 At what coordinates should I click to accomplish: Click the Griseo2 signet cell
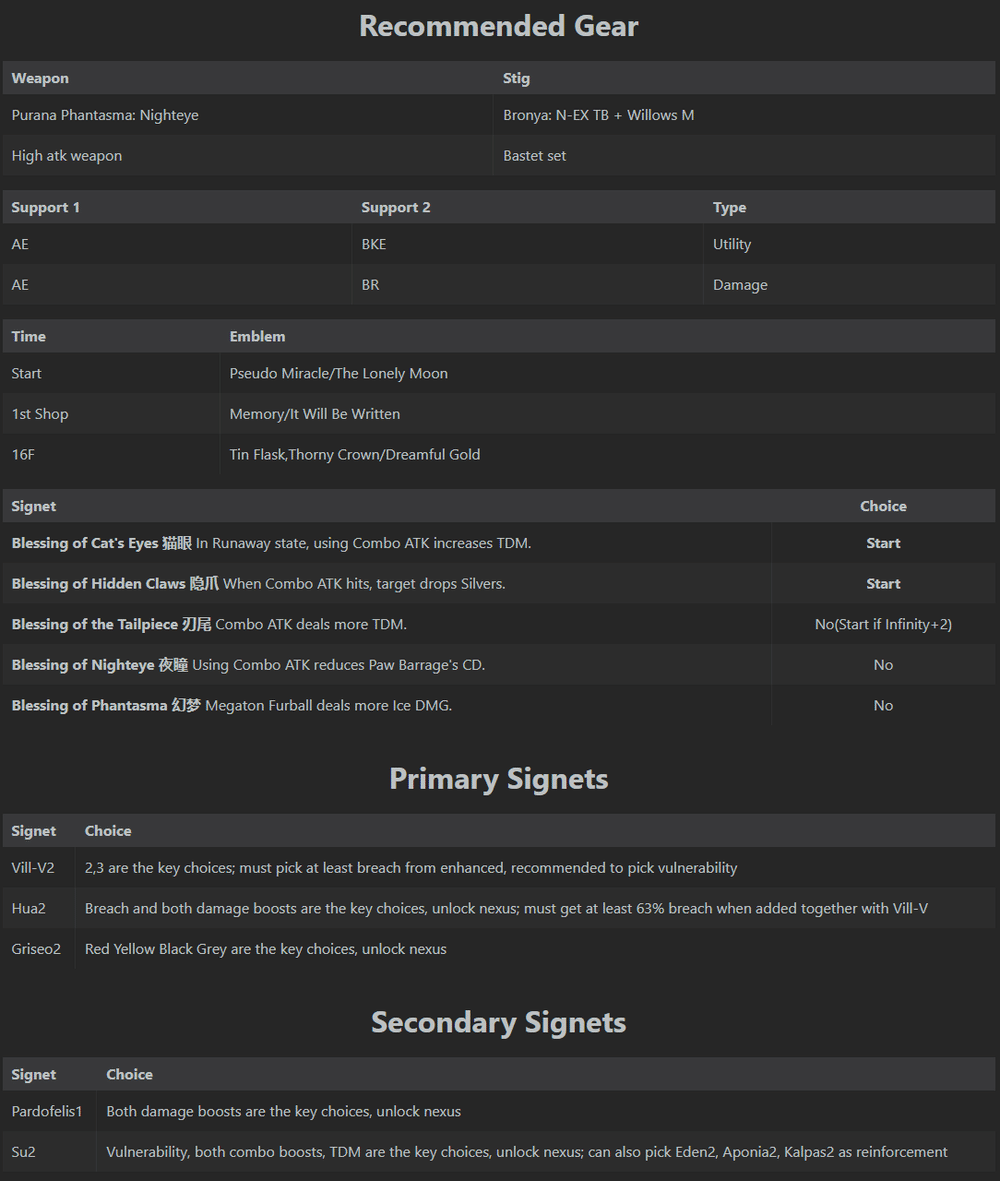(36, 949)
